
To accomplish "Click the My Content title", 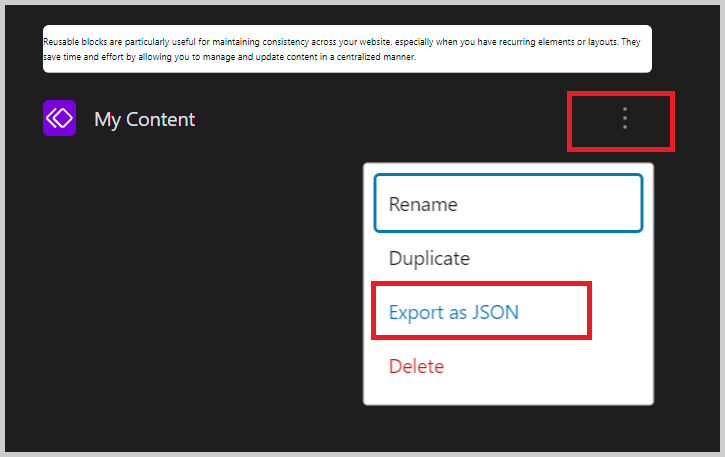I will [x=144, y=119].
